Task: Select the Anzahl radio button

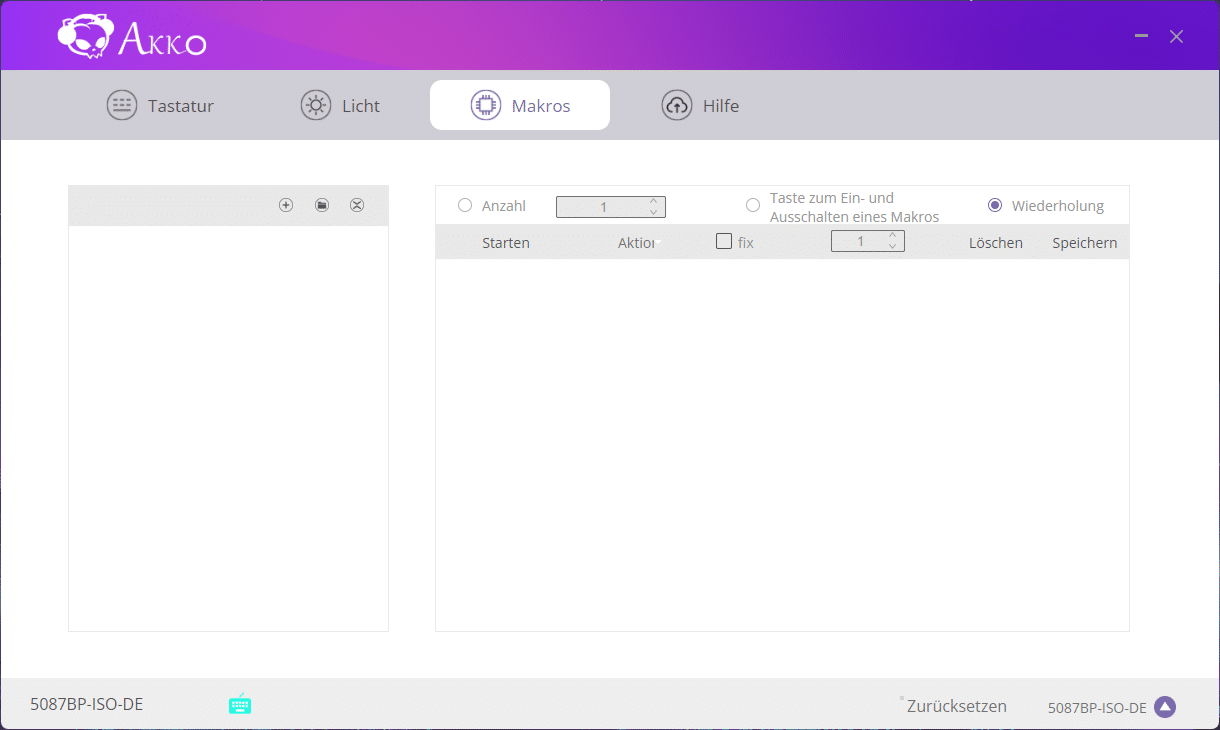Action: coord(465,205)
